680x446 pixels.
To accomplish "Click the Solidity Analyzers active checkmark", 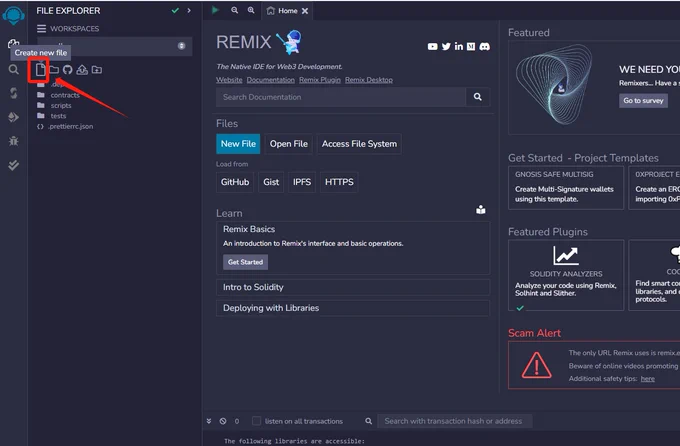I will [x=520, y=308].
